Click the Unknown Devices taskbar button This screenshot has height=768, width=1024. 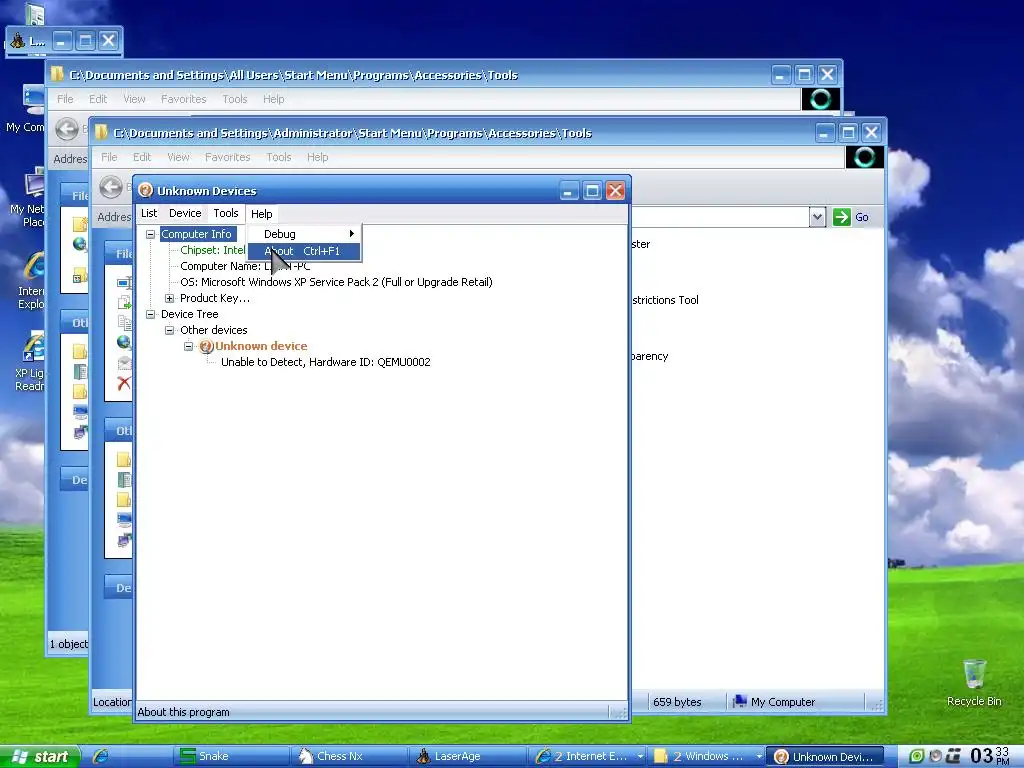(825, 756)
